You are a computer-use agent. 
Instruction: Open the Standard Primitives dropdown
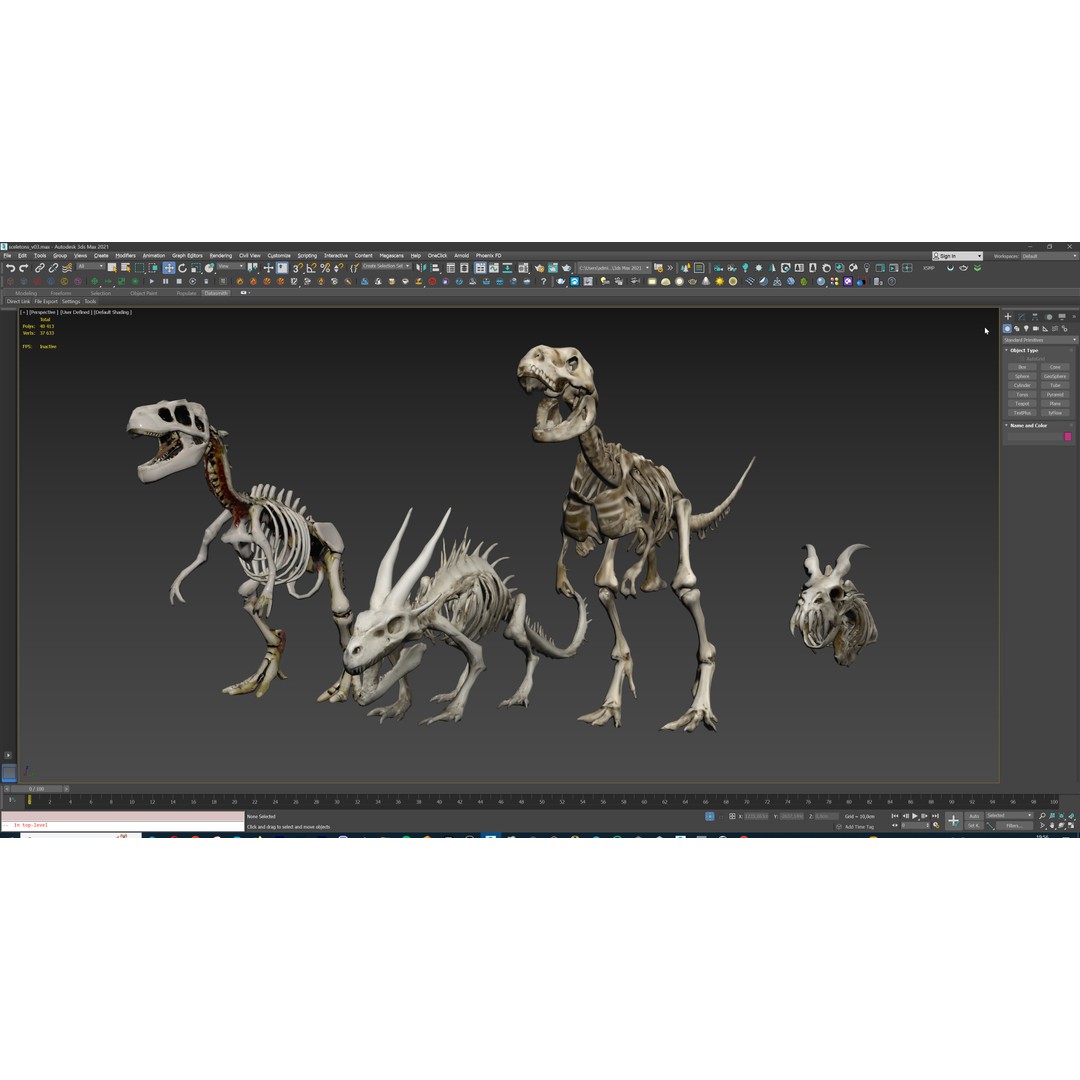click(1039, 340)
